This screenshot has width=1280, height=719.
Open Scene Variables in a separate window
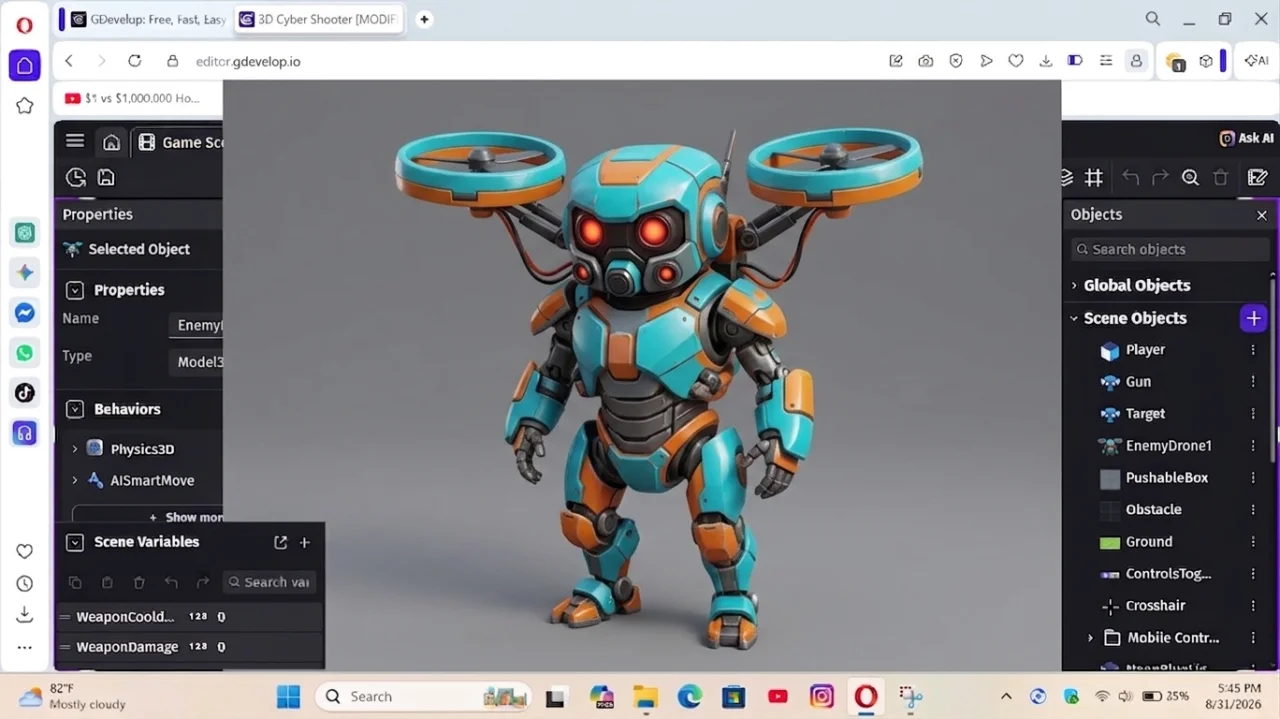pyautogui.click(x=280, y=542)
